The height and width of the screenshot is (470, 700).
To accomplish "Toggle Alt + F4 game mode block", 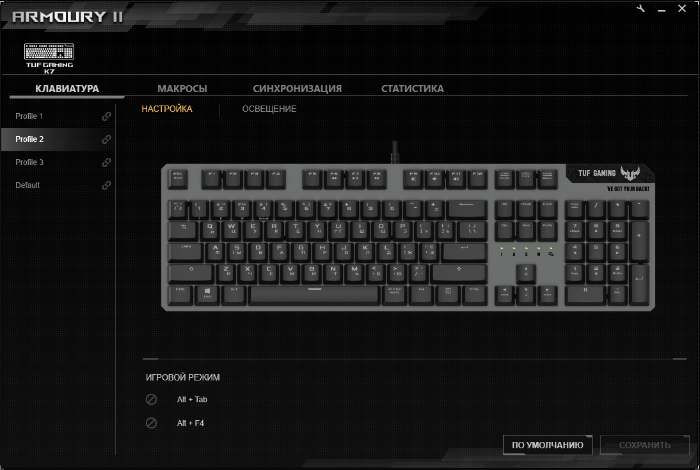I will 151,423.
